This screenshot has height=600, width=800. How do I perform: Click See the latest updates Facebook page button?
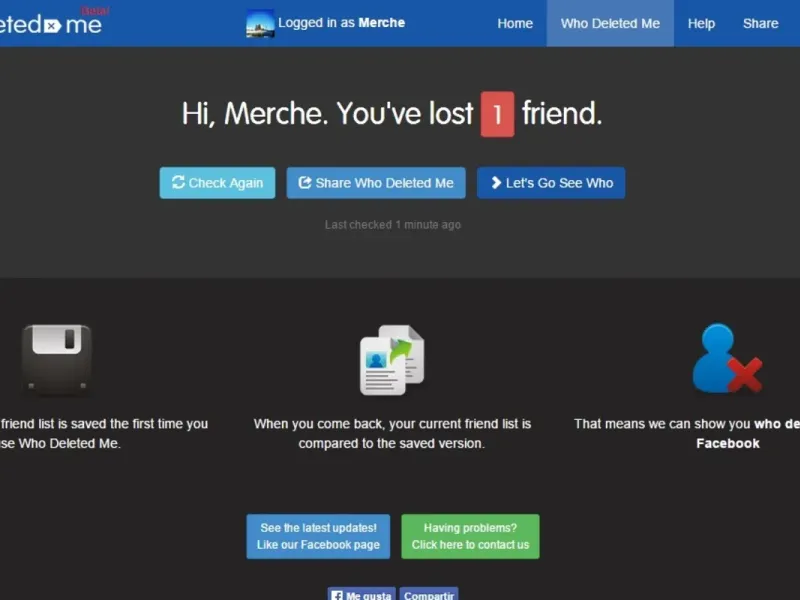click(x=318, y=536)
